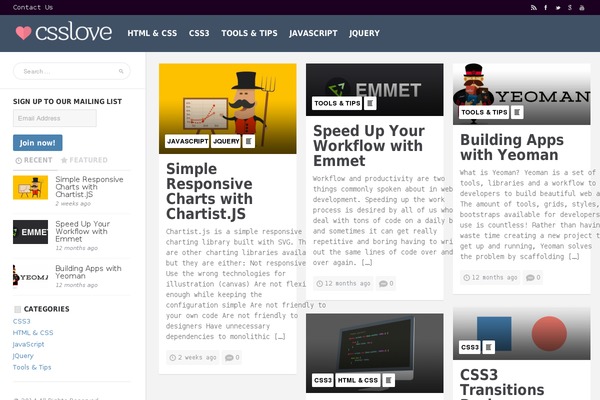The width and height of the screenshot is (600, 400).
Task: Click the Contact Us link
Action: (33, 7)
